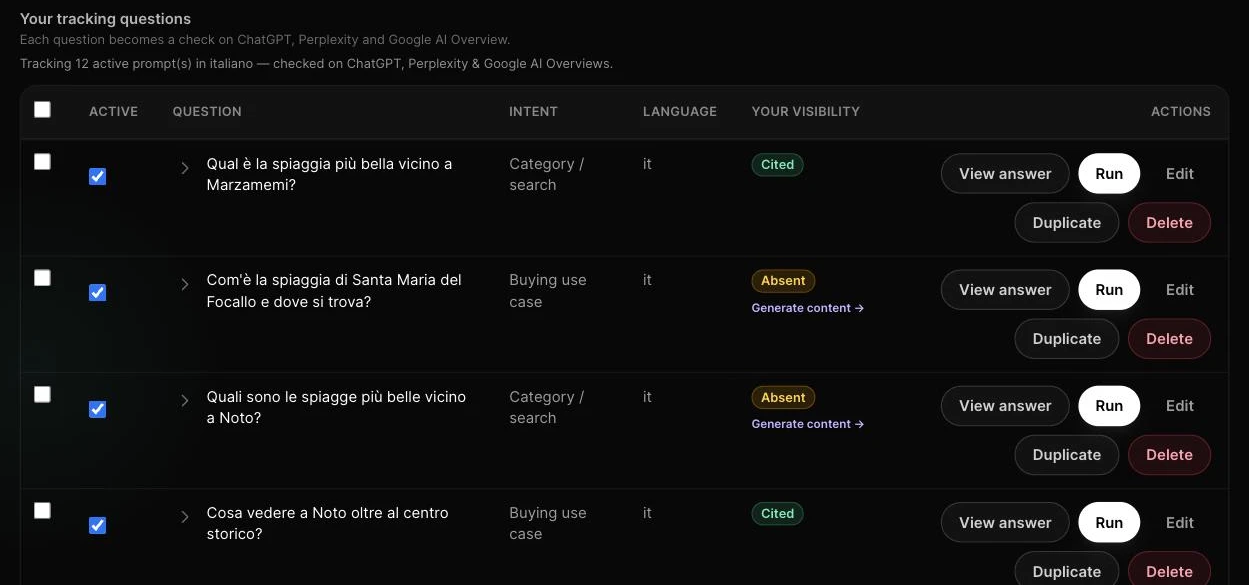Image resolution: width=1249 pixels, height=585 pixels.
Task: Duplicate the Santa Maria del Focallo question
Action: (x=1067, y=339)
